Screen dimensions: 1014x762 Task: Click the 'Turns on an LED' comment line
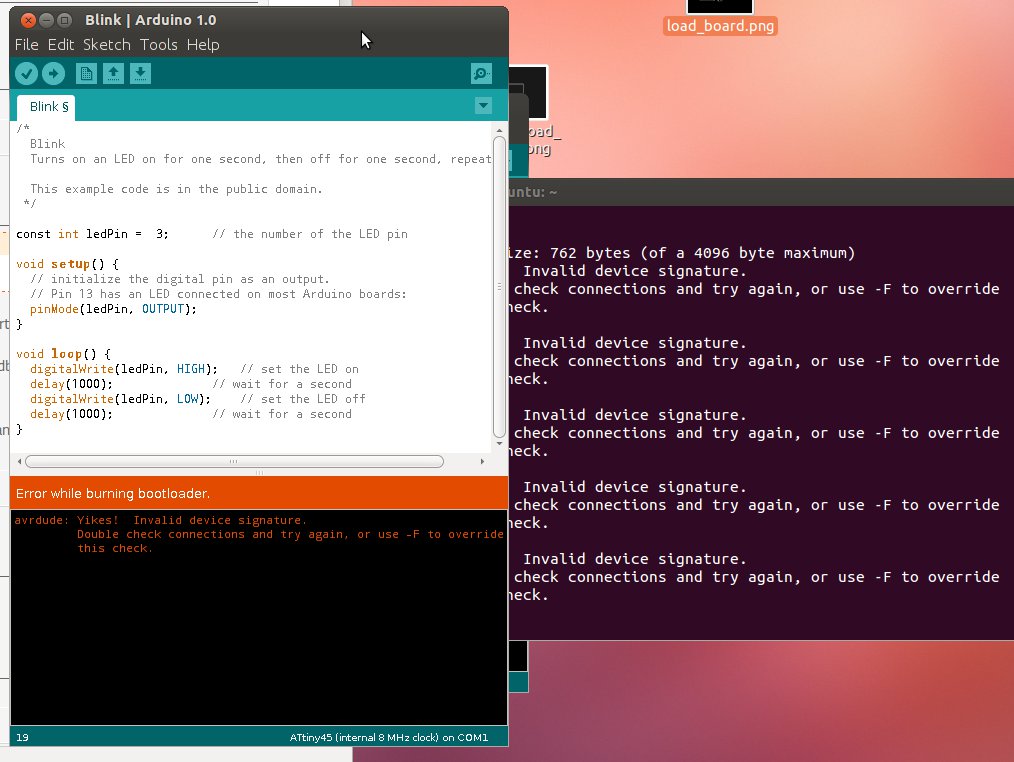261,159
